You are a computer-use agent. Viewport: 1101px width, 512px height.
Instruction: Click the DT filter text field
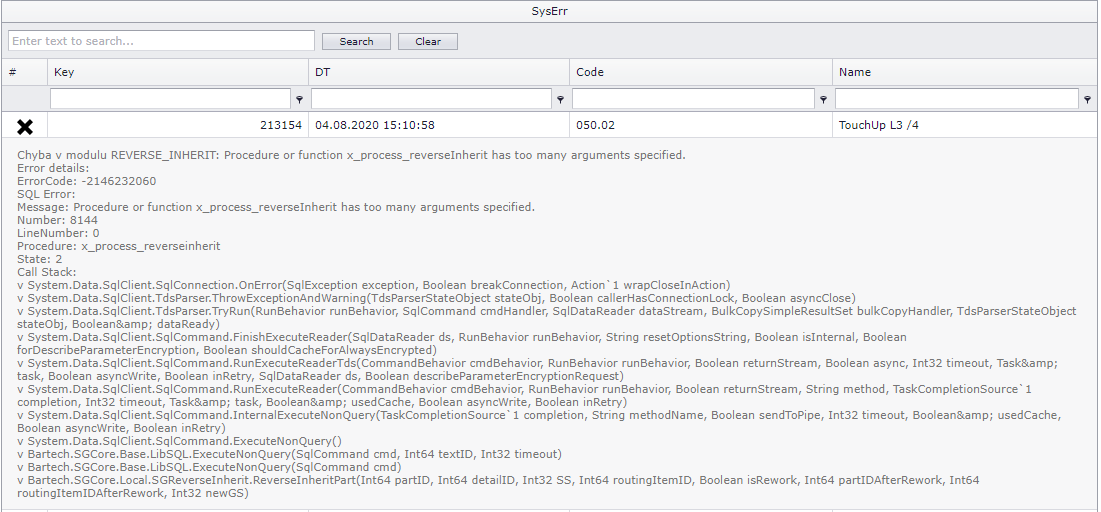point(431,99)
